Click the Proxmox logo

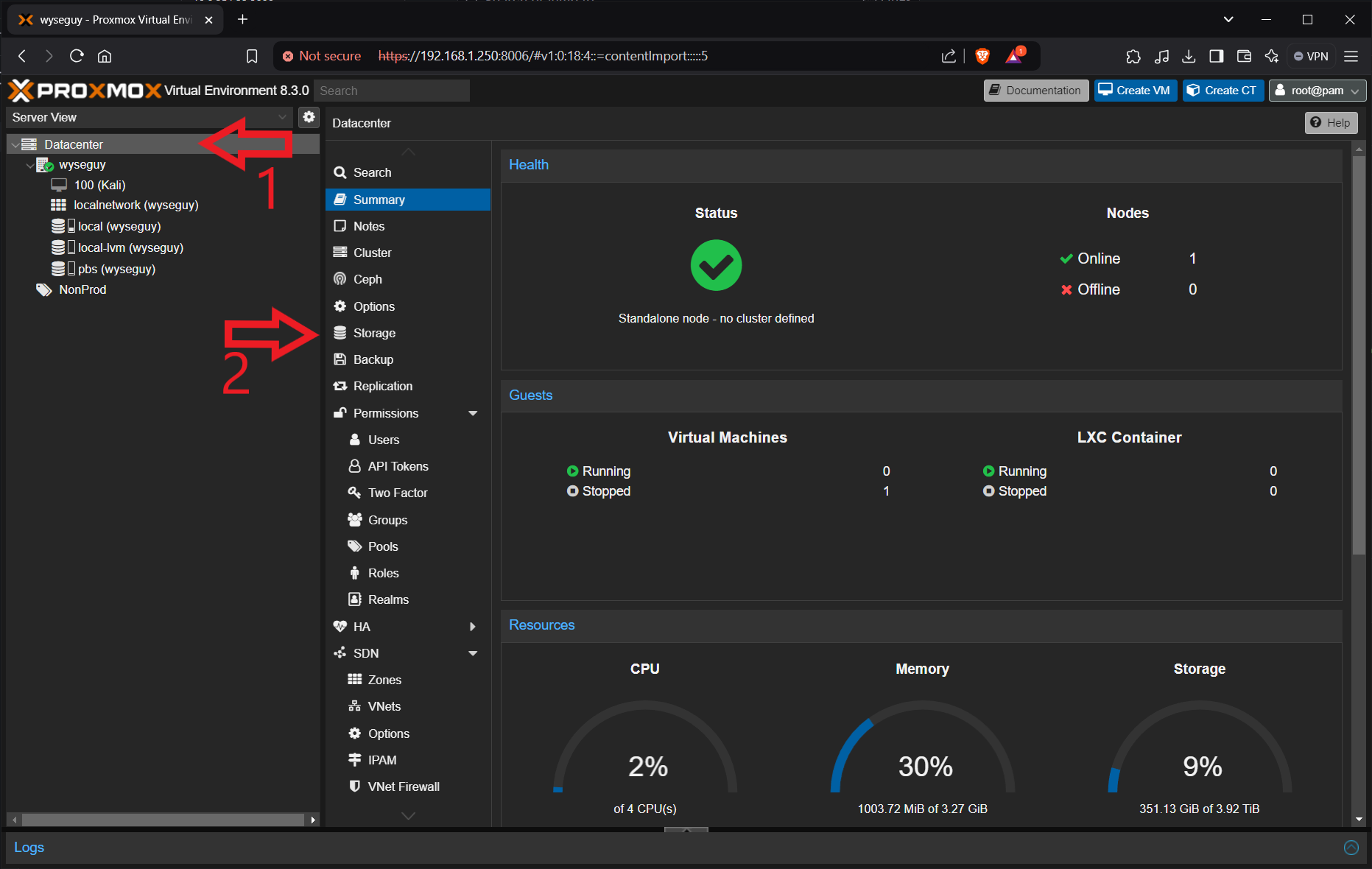[85, 91]
